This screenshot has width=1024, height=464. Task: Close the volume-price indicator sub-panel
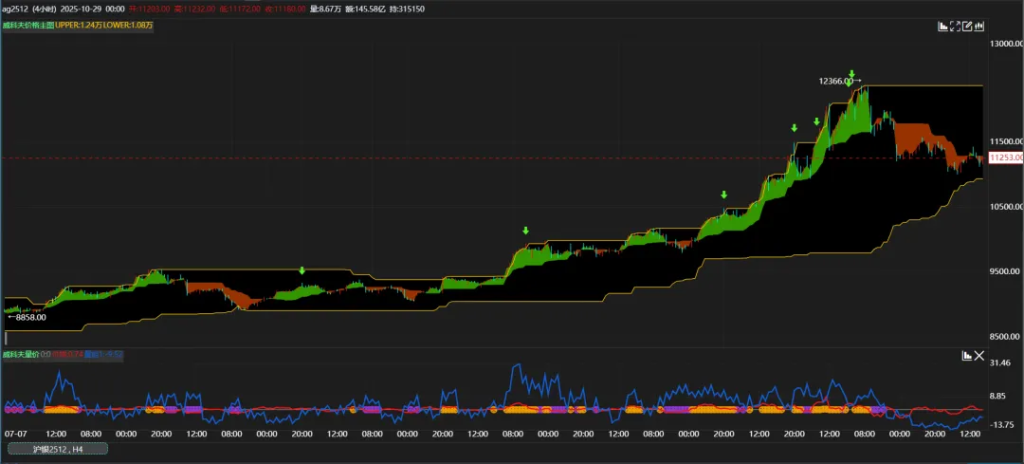tap(978, 355)
